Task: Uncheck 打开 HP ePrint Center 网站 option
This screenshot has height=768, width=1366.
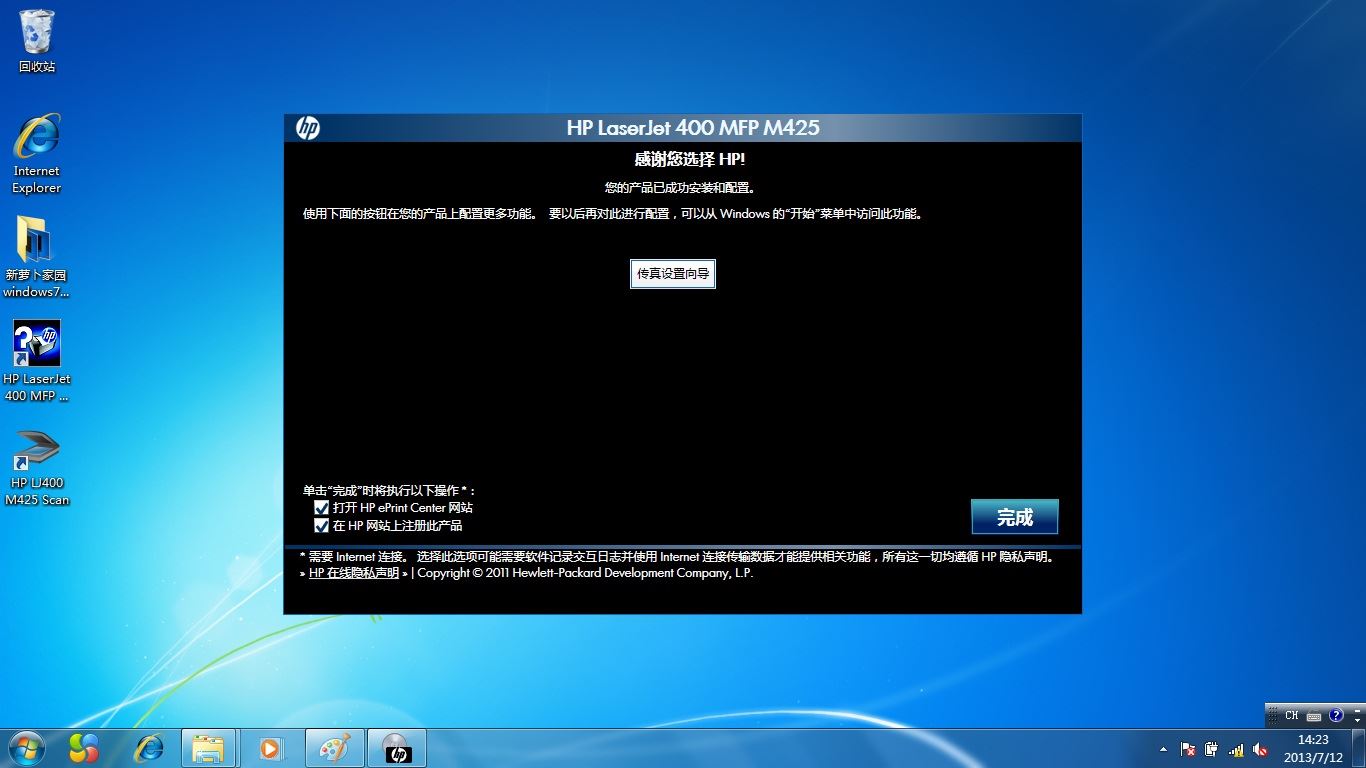Action: click(x=322, y=508)
